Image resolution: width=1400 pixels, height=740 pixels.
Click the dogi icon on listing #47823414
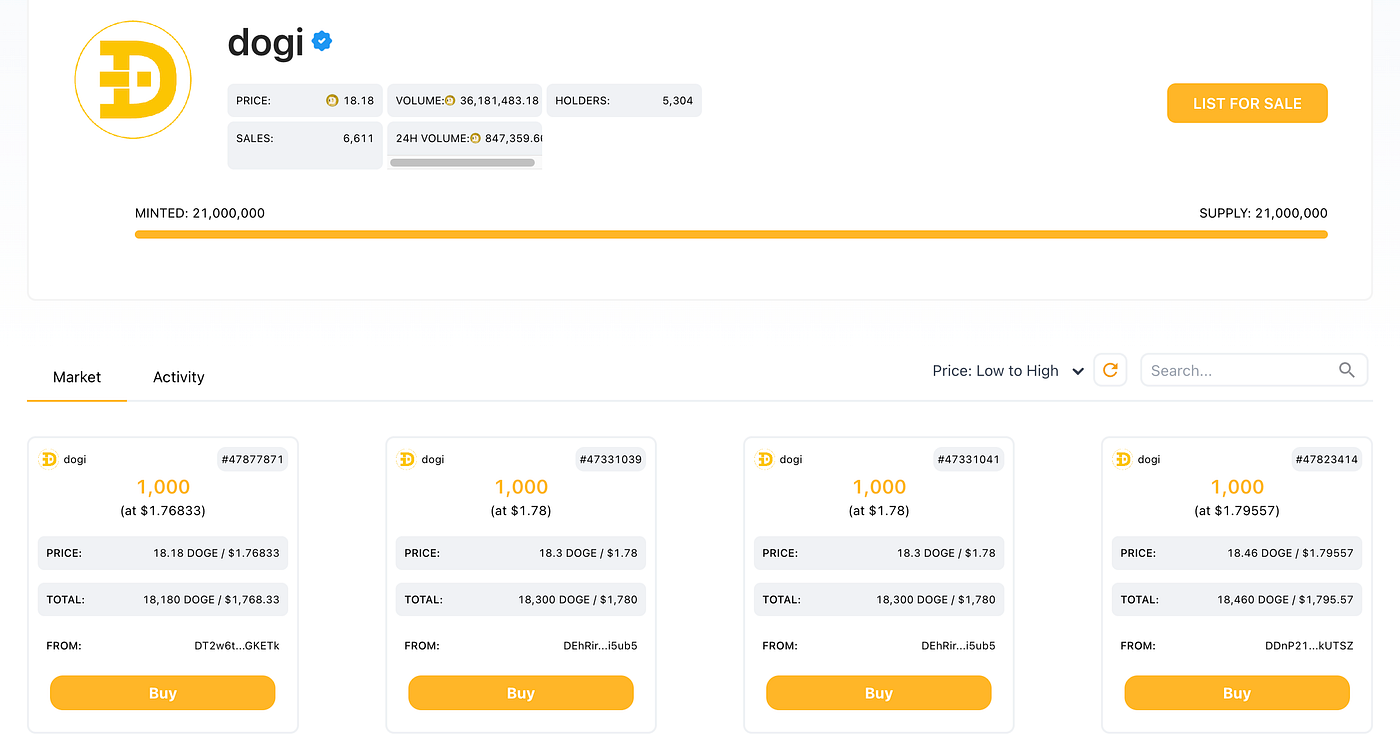1122,459
